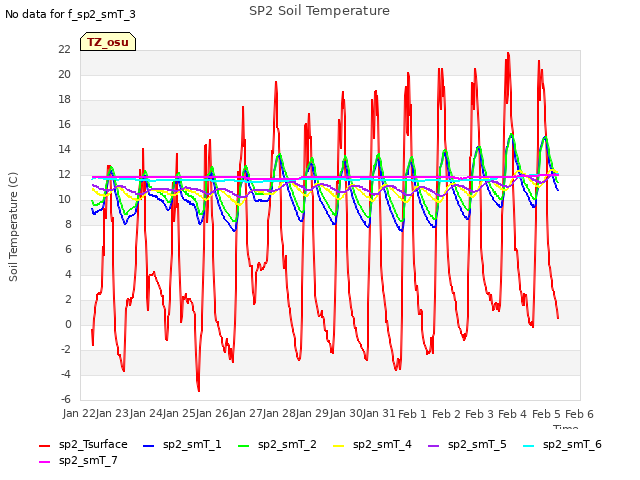The image size is (640, 480).
Task: Click the 8 y-axis tick label
Action: [x=68, y=224]
